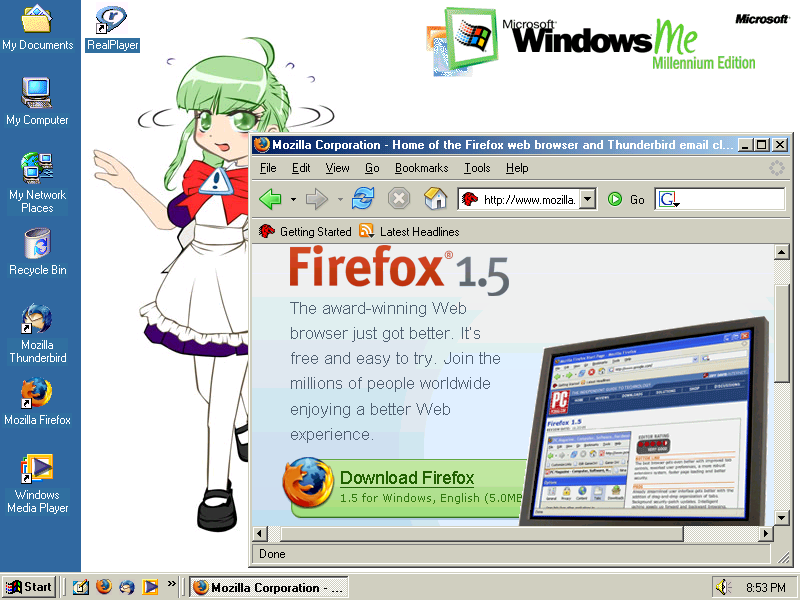Image resolution: width=800 pixels, height=600 pixels.
Task: Open RealPlayer desktop shortcut
Action: 112,27
